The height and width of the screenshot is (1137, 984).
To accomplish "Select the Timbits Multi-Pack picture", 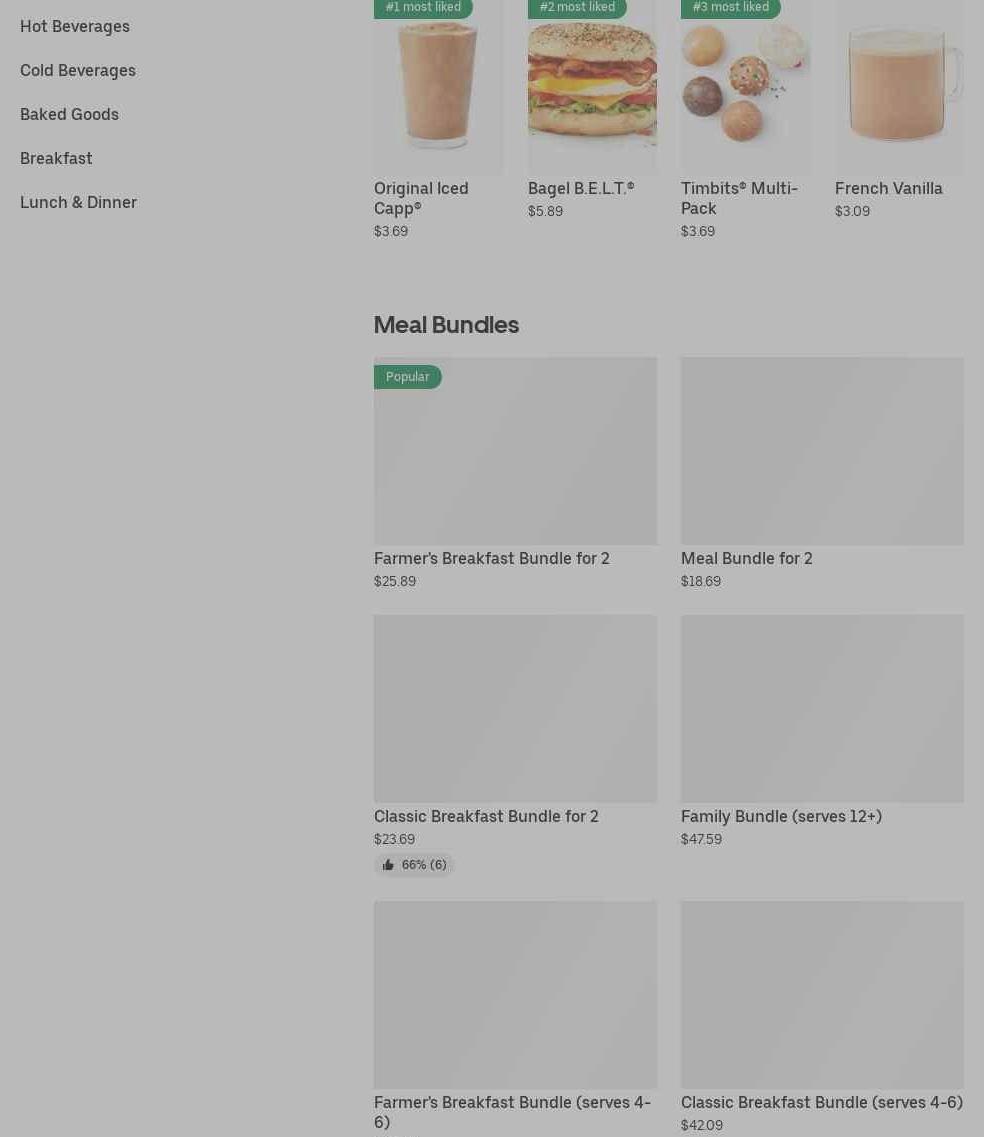I will 745,87.
